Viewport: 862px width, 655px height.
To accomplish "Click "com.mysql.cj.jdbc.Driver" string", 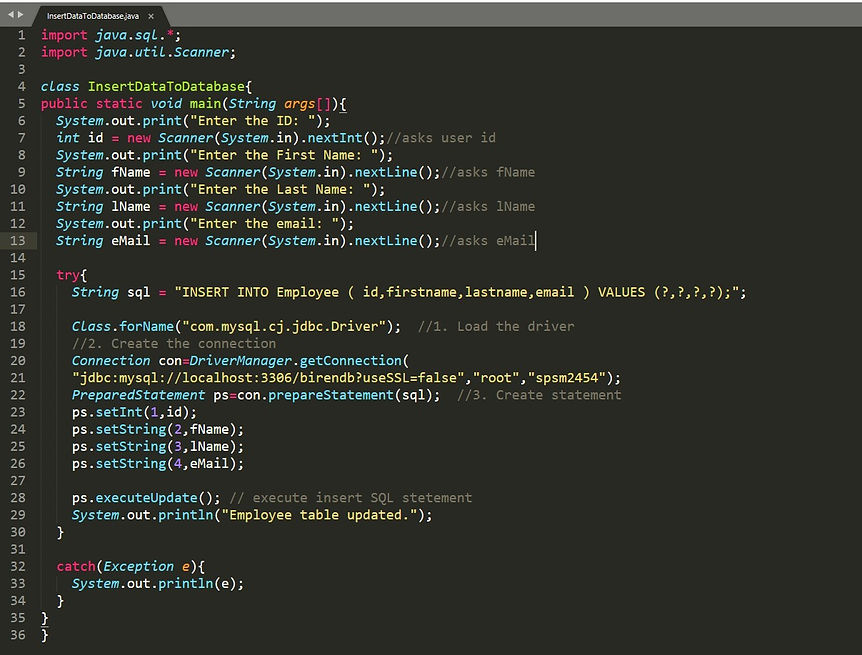I will click(284, 327).
